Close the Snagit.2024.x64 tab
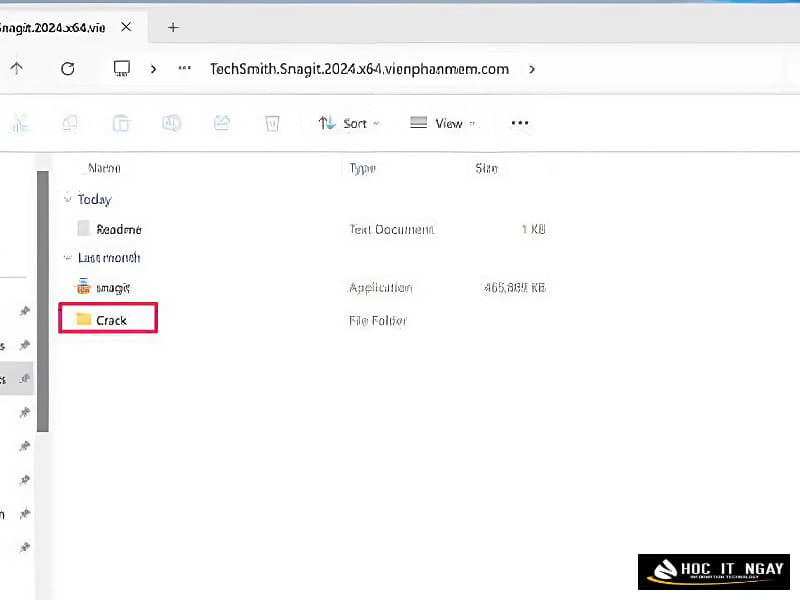Image resolution: width=800 pixels, height=600 pixels. [126, 27]
